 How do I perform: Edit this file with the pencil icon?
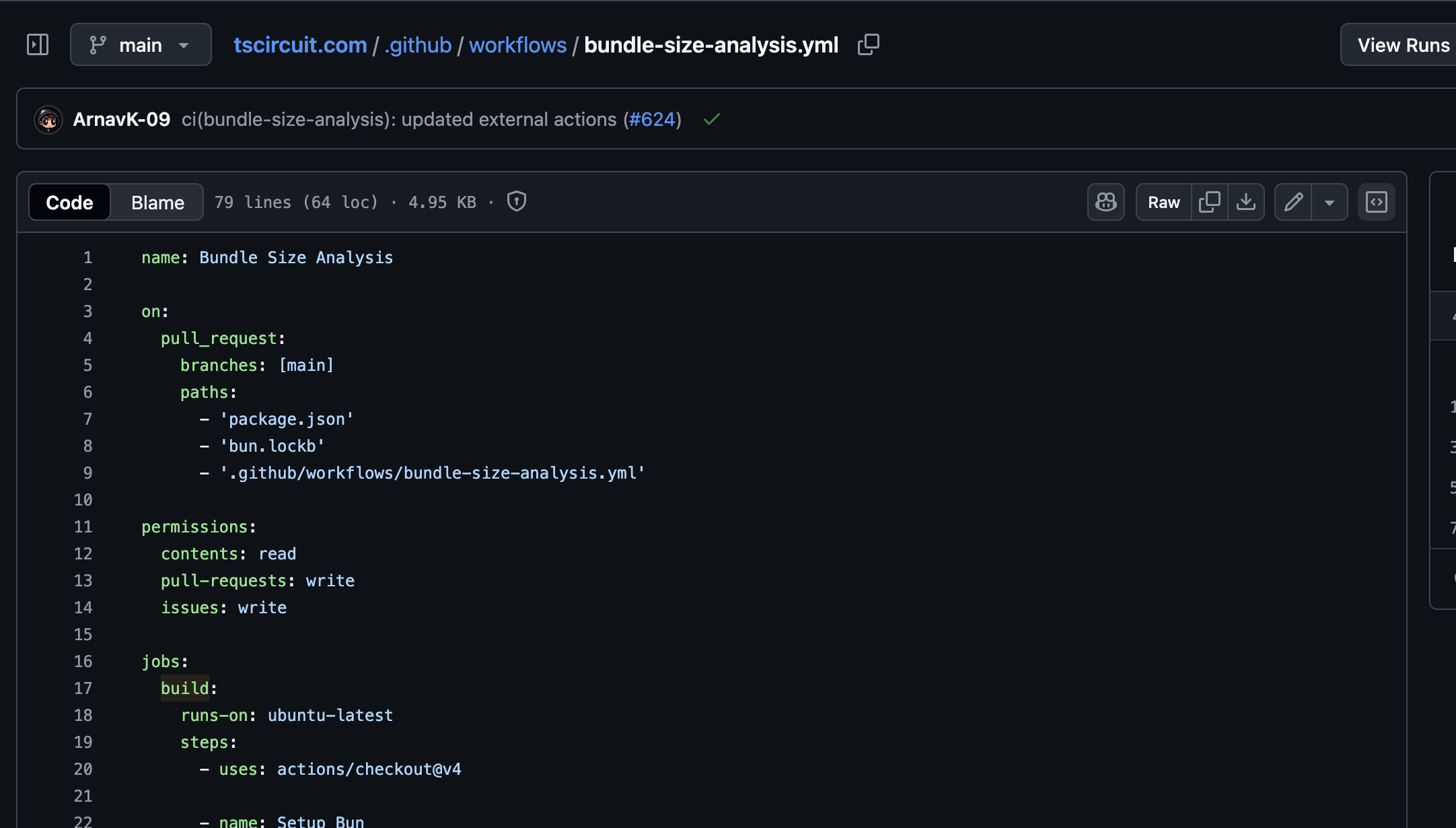tap(1293, 202)
